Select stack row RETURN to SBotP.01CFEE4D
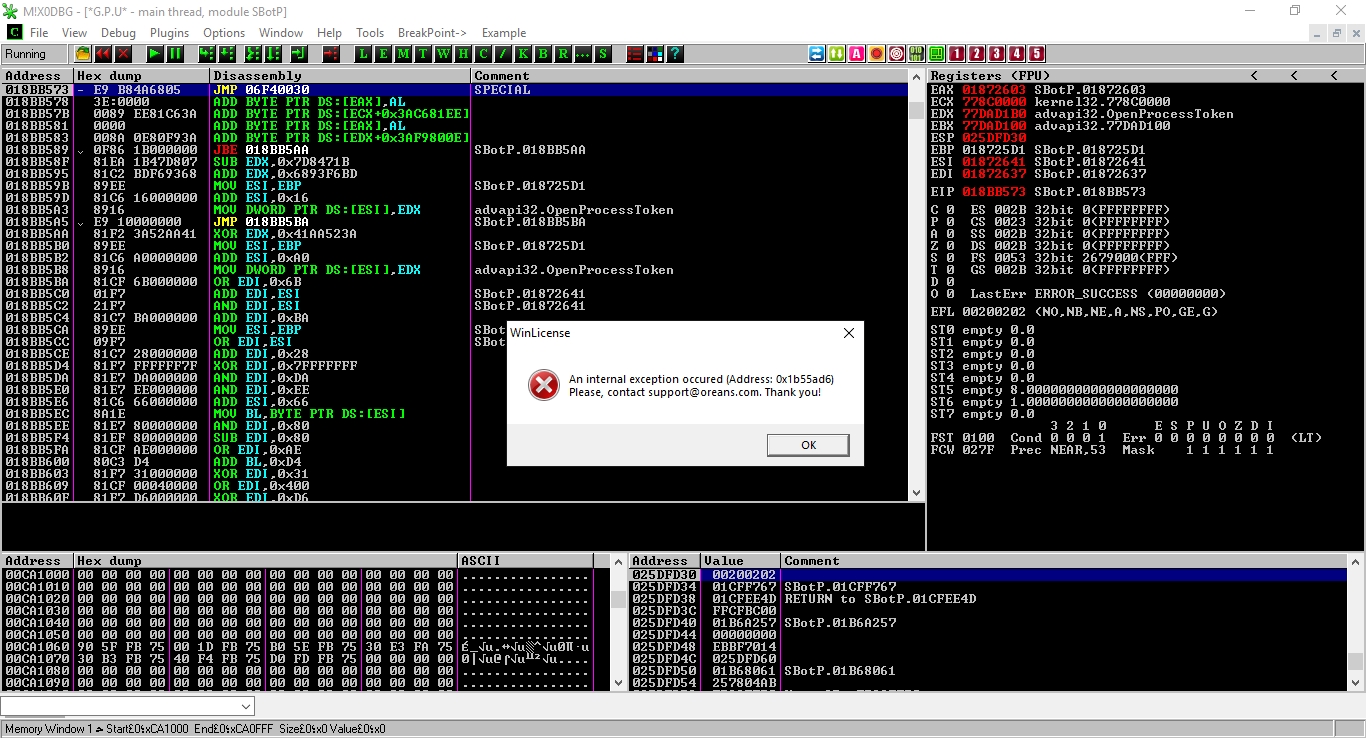This screenshot has width=1366, height=738. [x=989, y=599]
